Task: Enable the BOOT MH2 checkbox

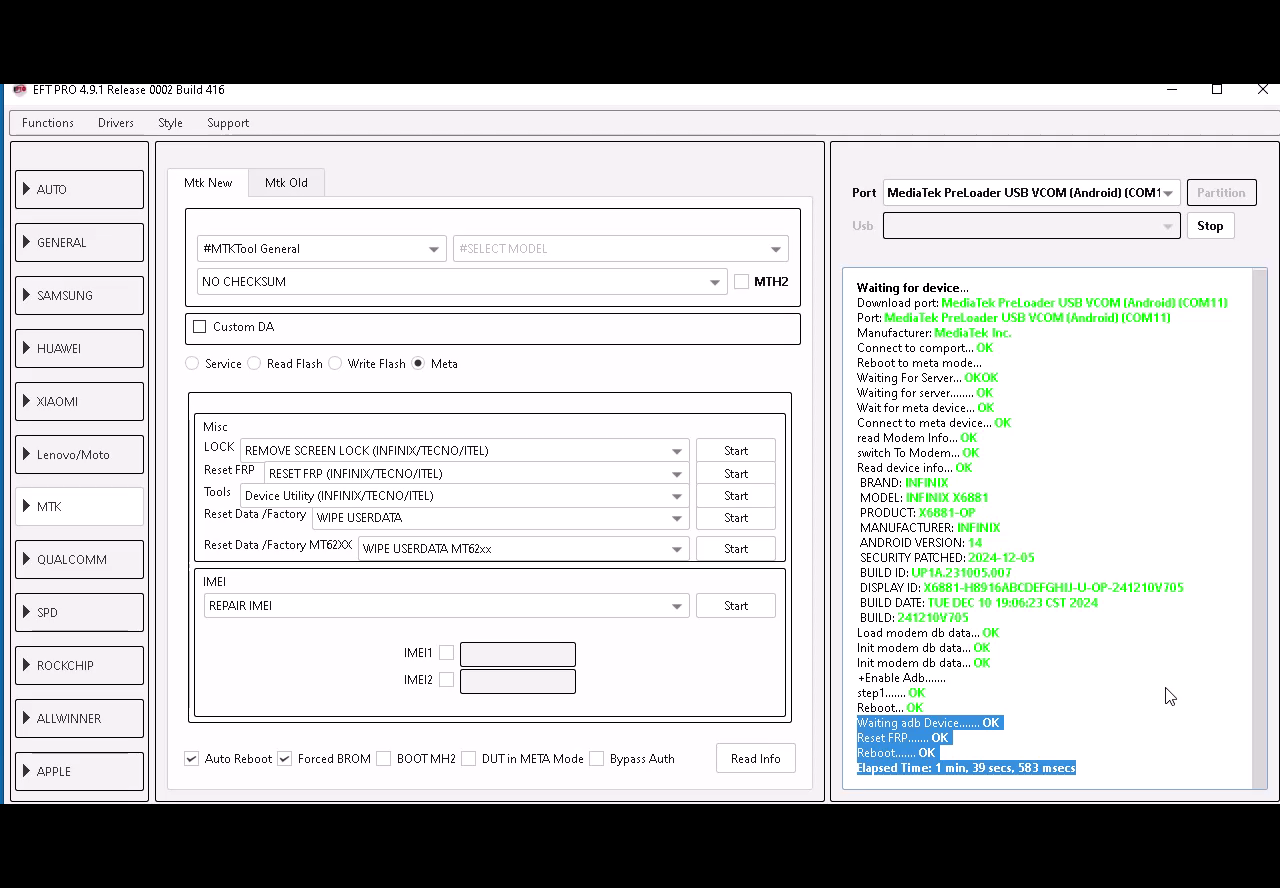Action: pyautogui.click(x=383, y=759)
